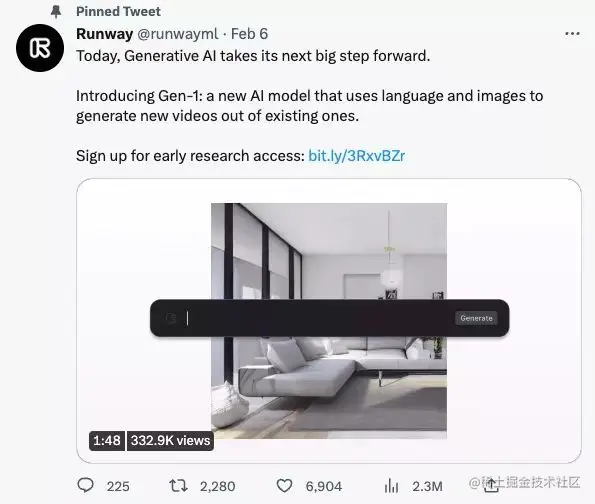Like the tweet with heart icon
Viewport: 595px width, 504px height.
[x=284, y=486]
